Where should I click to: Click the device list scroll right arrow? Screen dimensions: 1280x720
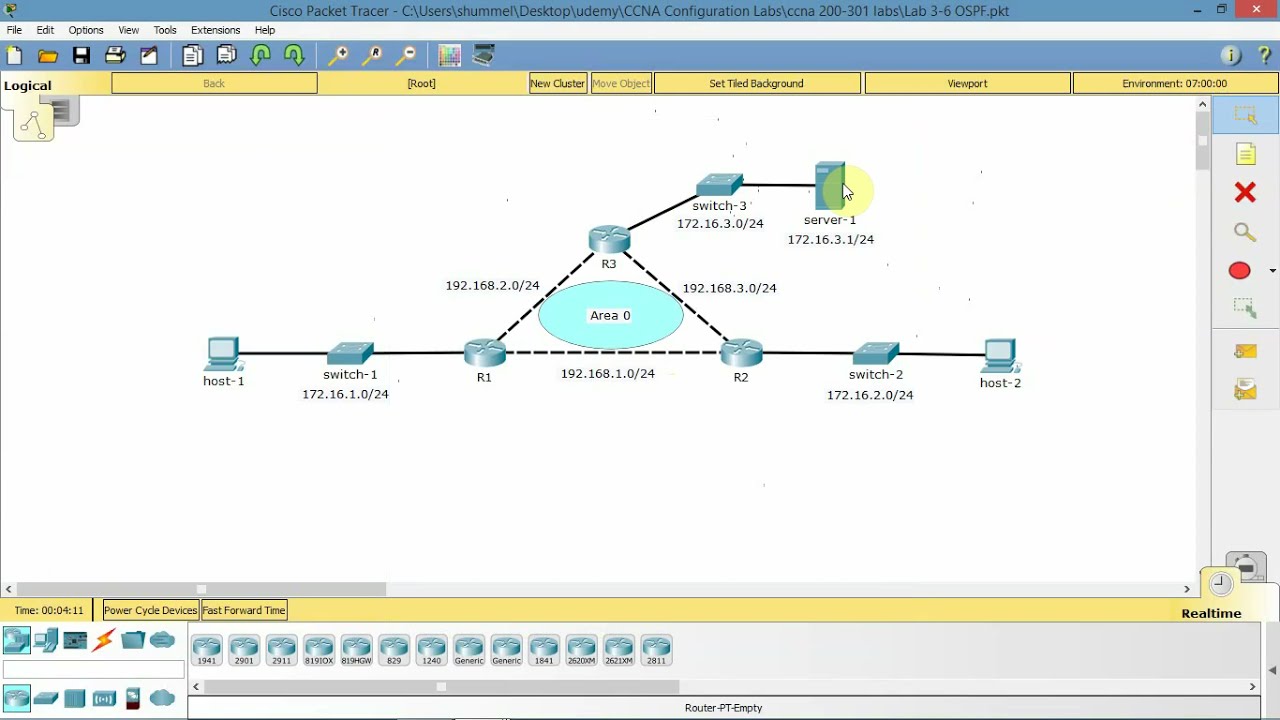tap(1252, 686)
